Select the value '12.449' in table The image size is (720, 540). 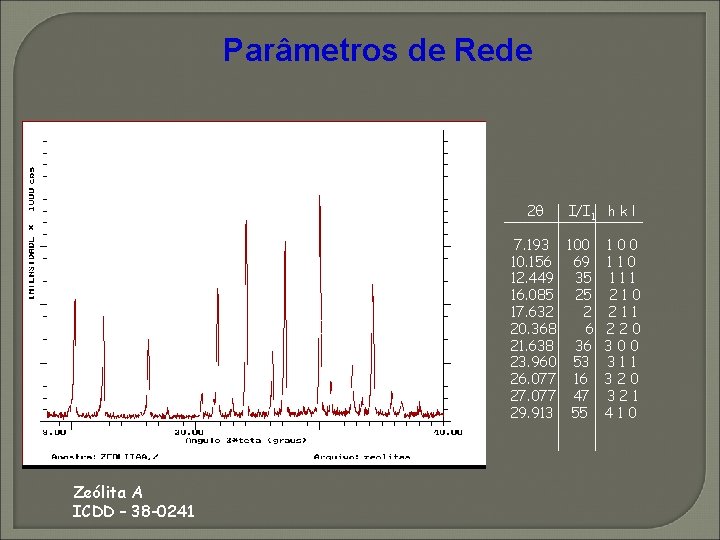[532, 278]
